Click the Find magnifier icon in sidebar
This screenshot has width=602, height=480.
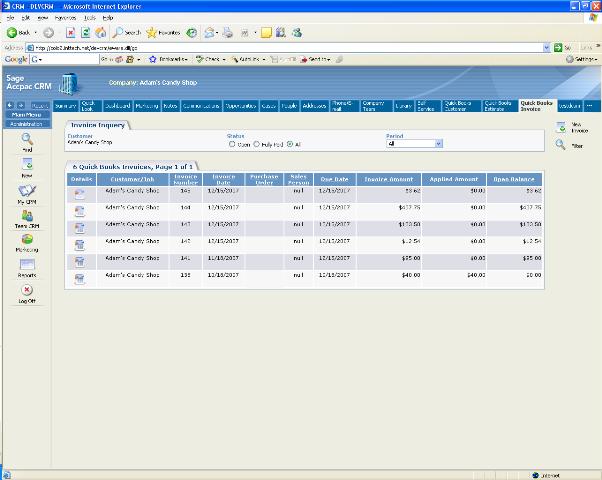pos(27,140)
